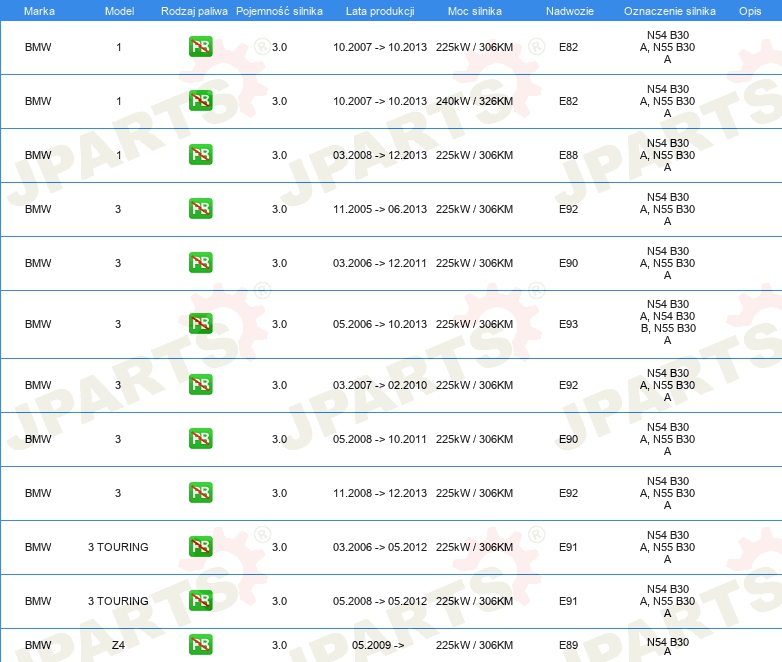Select the 3.0 capacity cell in the Z4 row

coord(279,645)
